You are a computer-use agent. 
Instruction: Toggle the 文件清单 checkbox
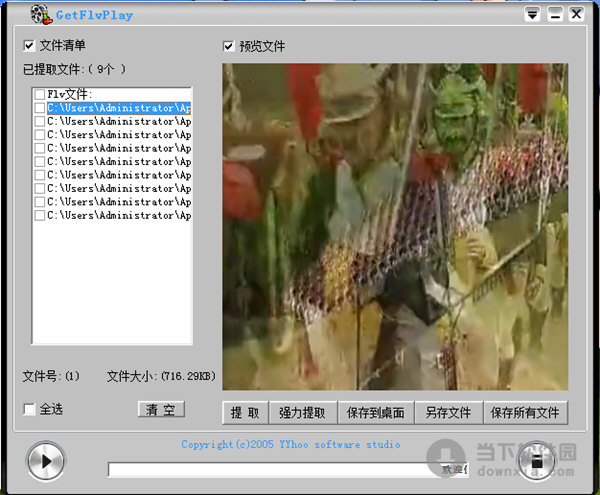pyautogui.click(x=29, y=46)
